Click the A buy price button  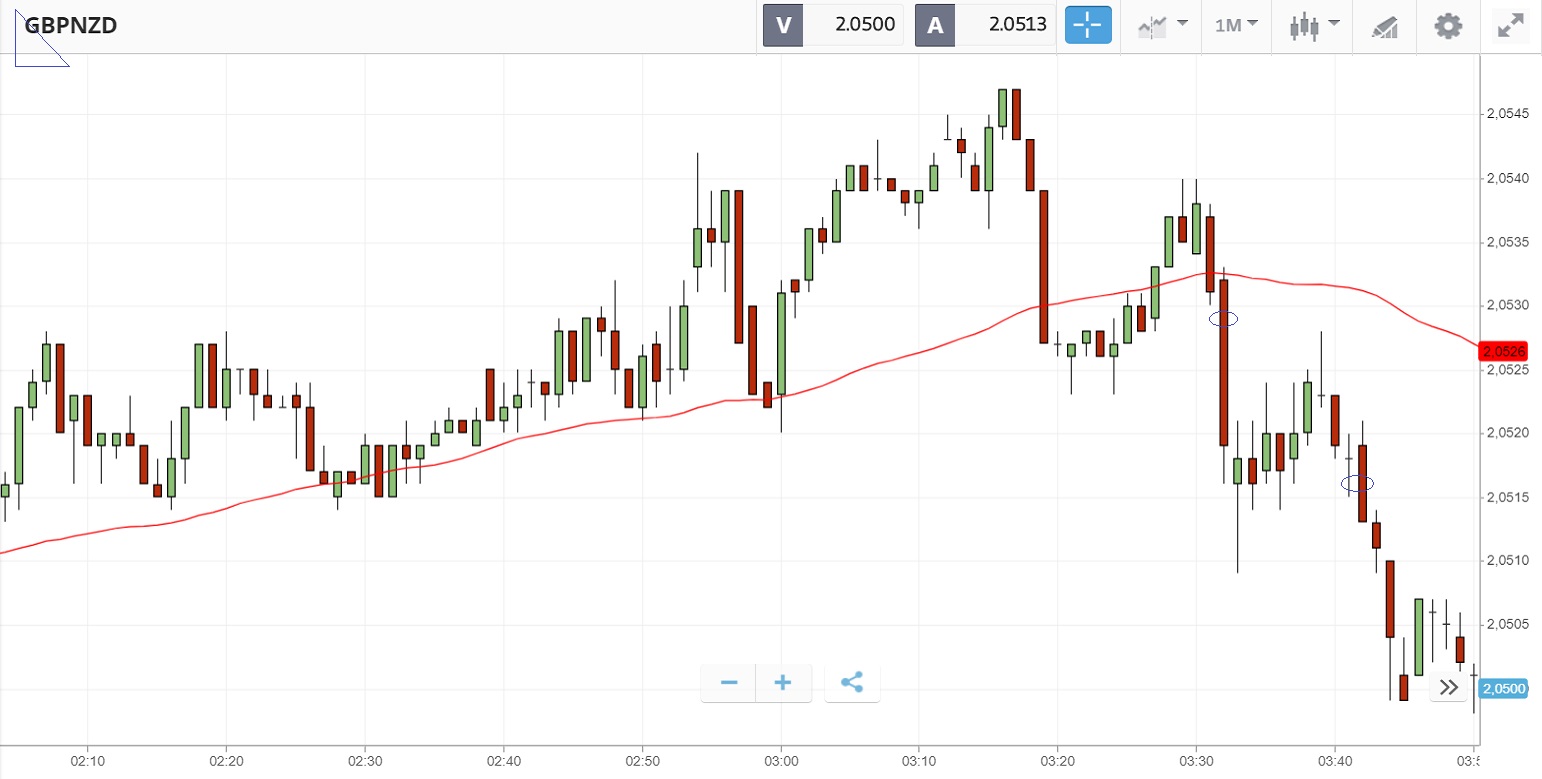pyautogui.click(x=985, y=25)
